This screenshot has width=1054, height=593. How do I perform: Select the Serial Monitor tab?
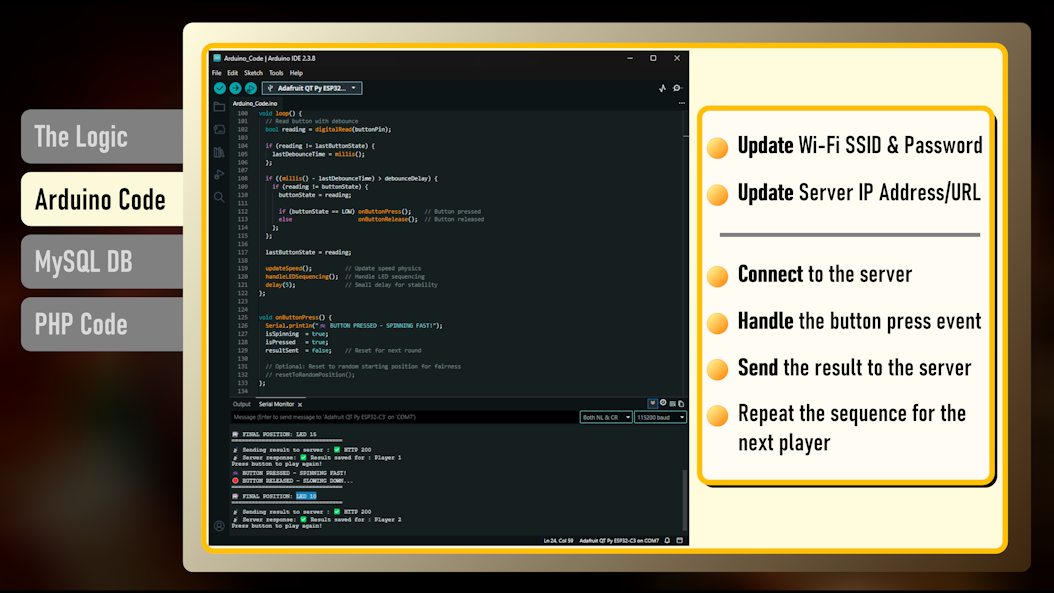pos(276,404)
